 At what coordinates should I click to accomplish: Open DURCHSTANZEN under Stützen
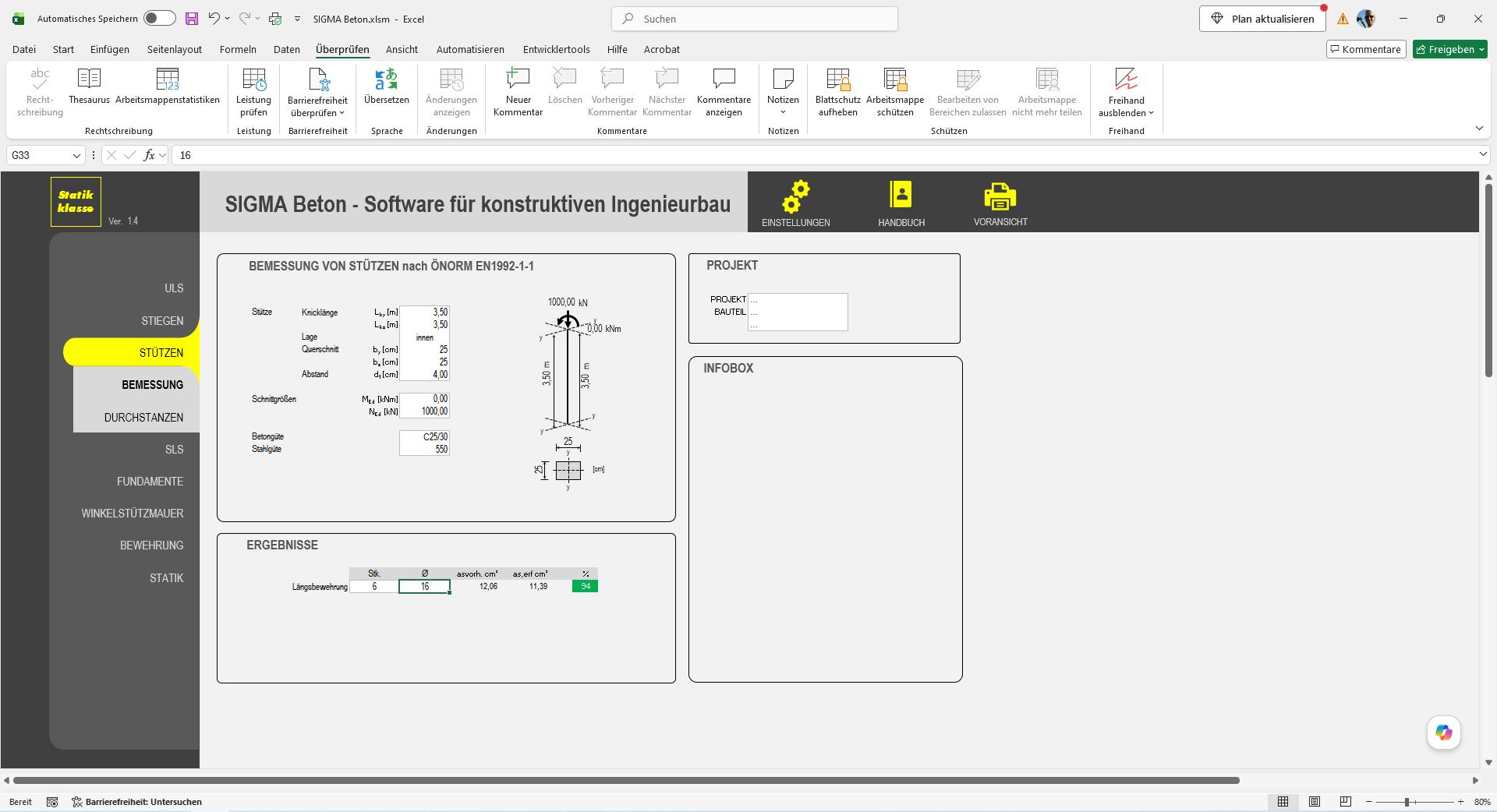tap(144, 418)
